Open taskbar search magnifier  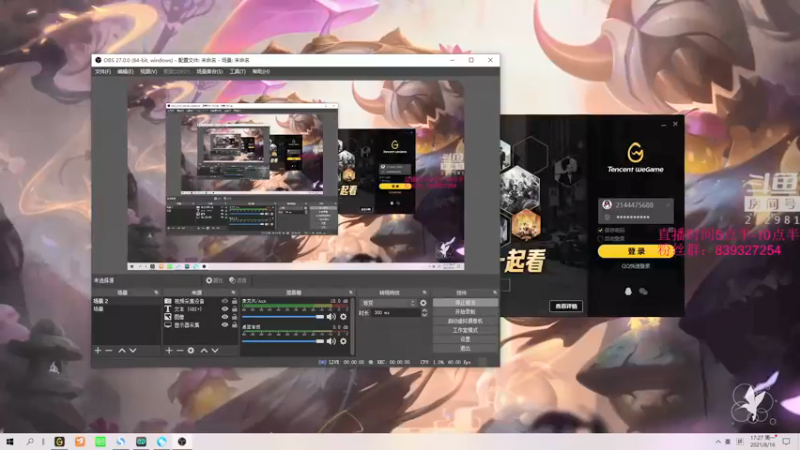[x=30, y=441]
